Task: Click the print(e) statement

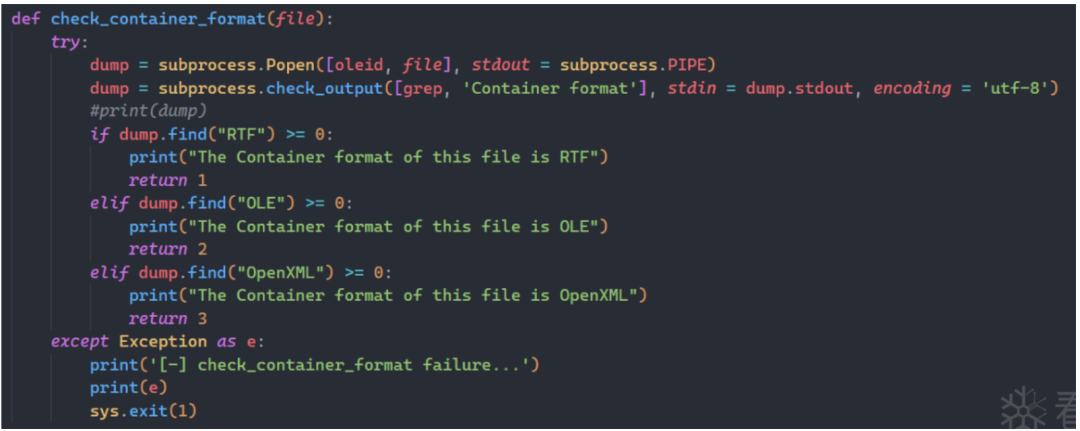Action: [129, 388]
